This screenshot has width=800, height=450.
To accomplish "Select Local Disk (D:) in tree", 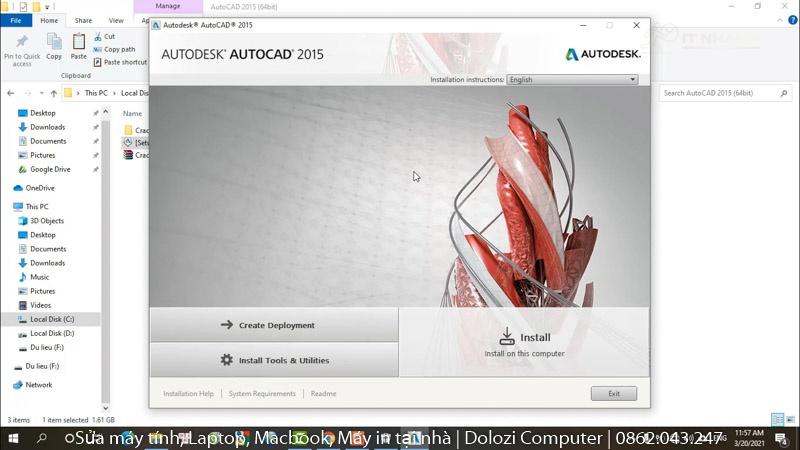I will 52,333.
